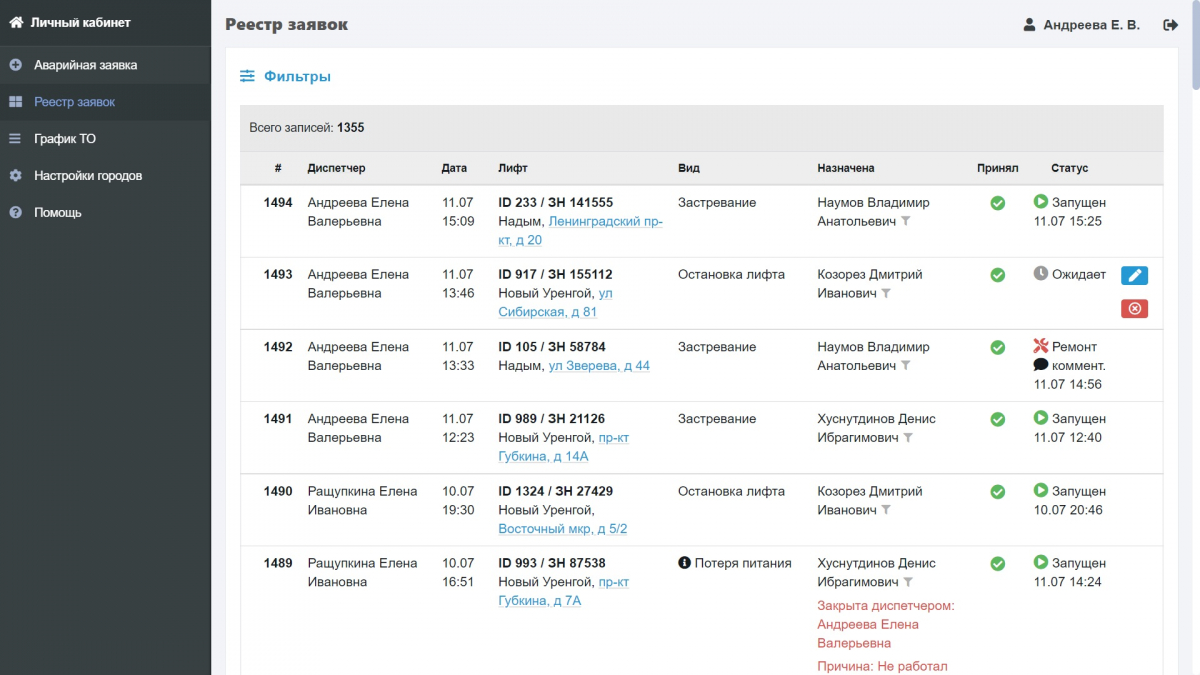
Task: Click dispatcher Ращупкина Елена Ивановна in row 1490
Action: point(362,500)
